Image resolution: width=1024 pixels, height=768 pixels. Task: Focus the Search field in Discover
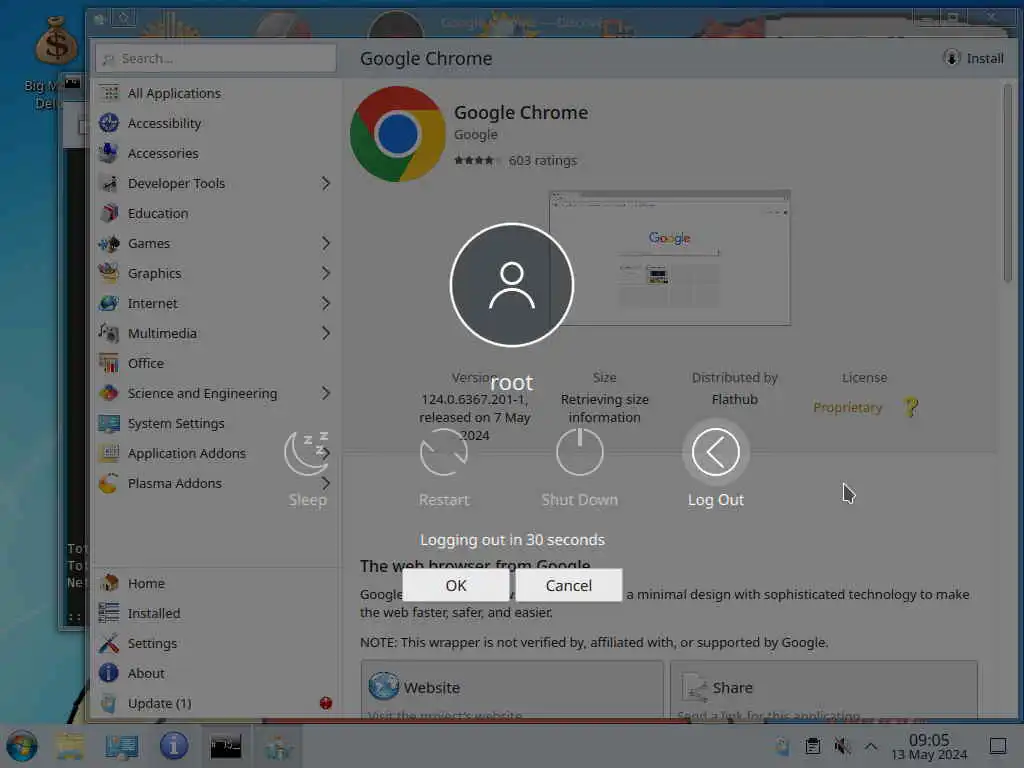(216, 59)
